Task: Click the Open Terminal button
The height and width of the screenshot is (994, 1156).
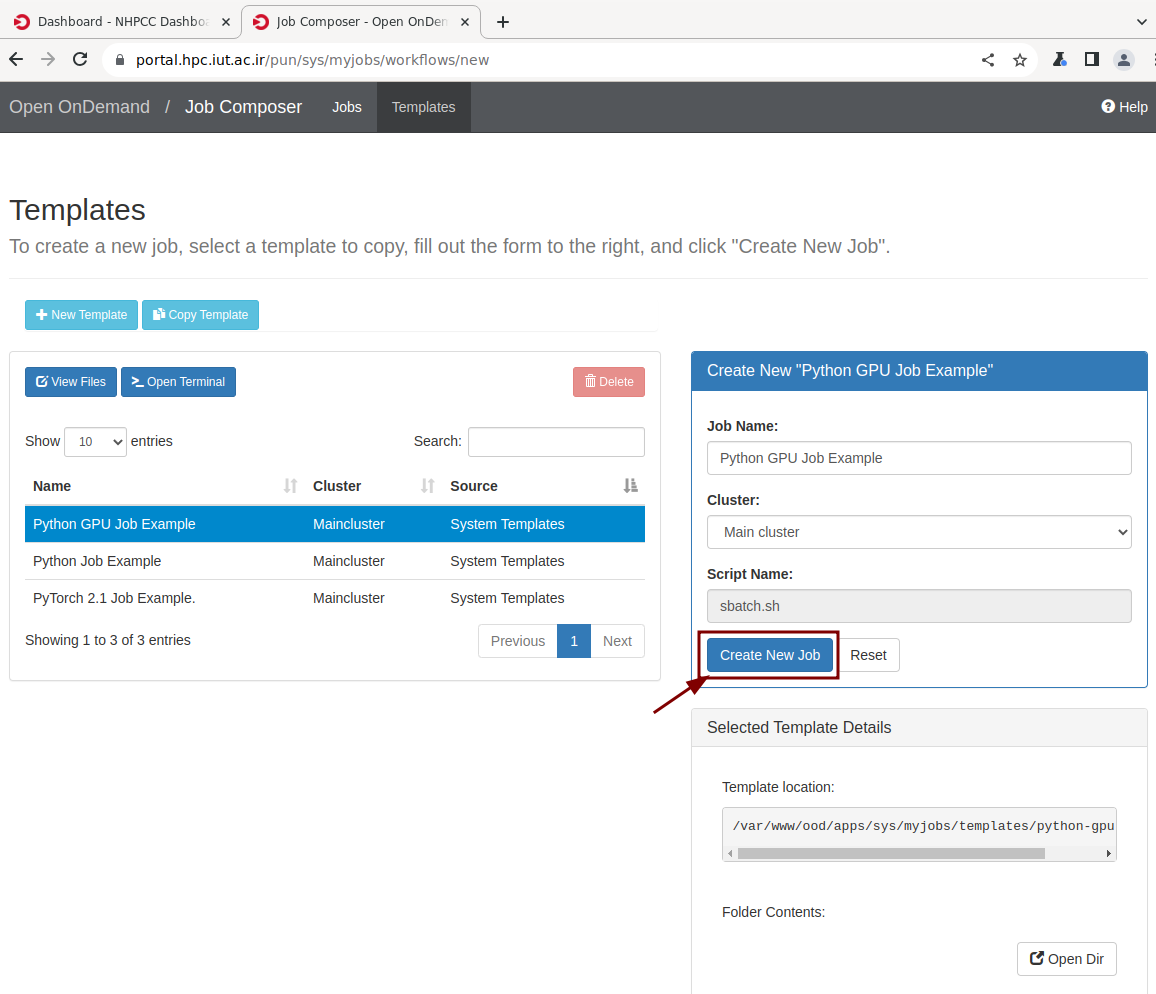Action: point(178,382)
